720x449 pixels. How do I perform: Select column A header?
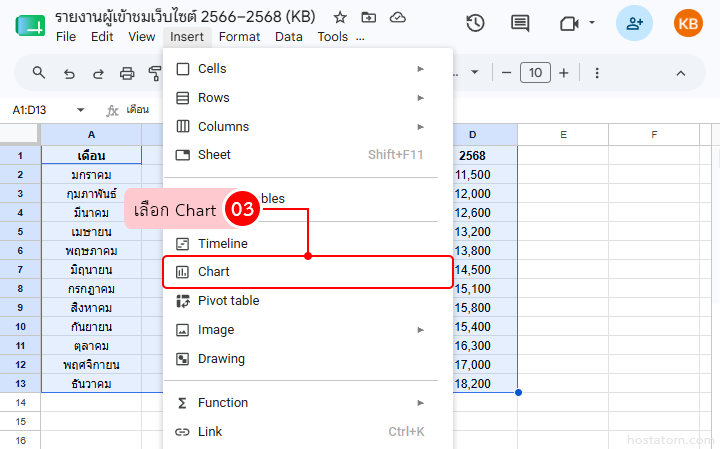coord(91,135)
